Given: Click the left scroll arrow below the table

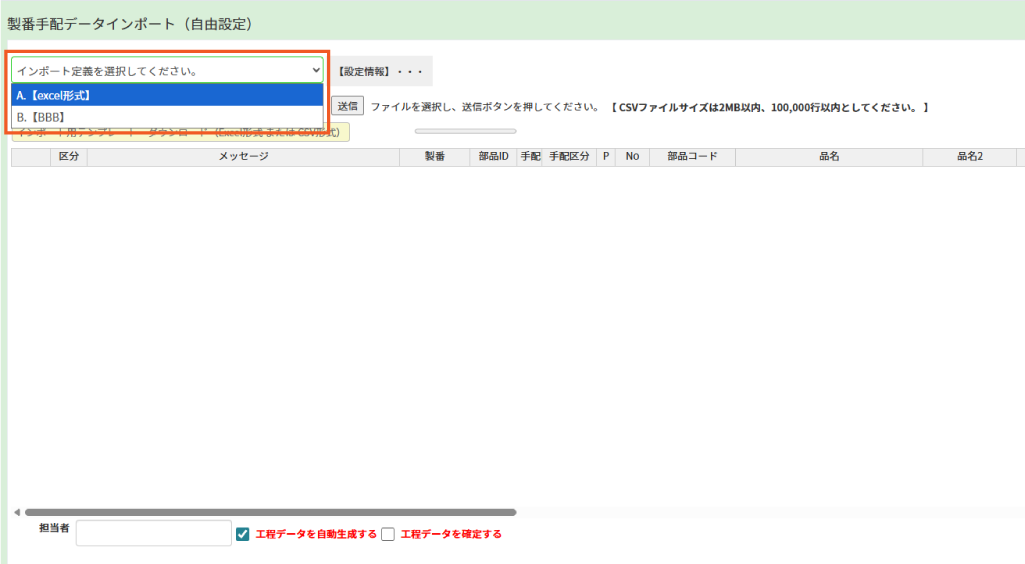Looking at the screenshot, I should click(16, 512).
